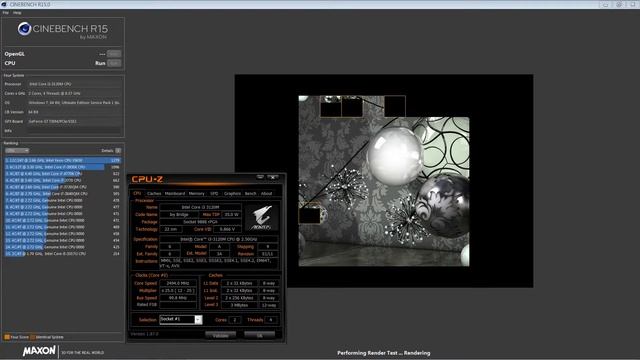Click the CPU-Z Name field value
This screenshot has height=360, width=640.
coord(200,207)
